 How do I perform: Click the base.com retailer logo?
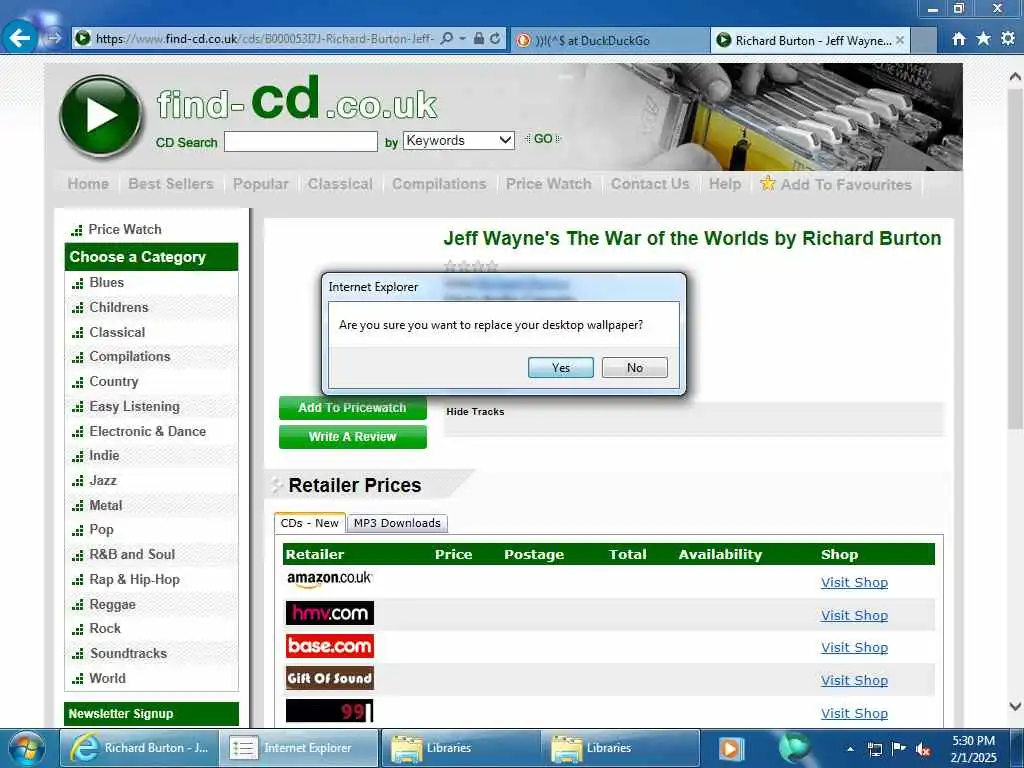(330, 646)
